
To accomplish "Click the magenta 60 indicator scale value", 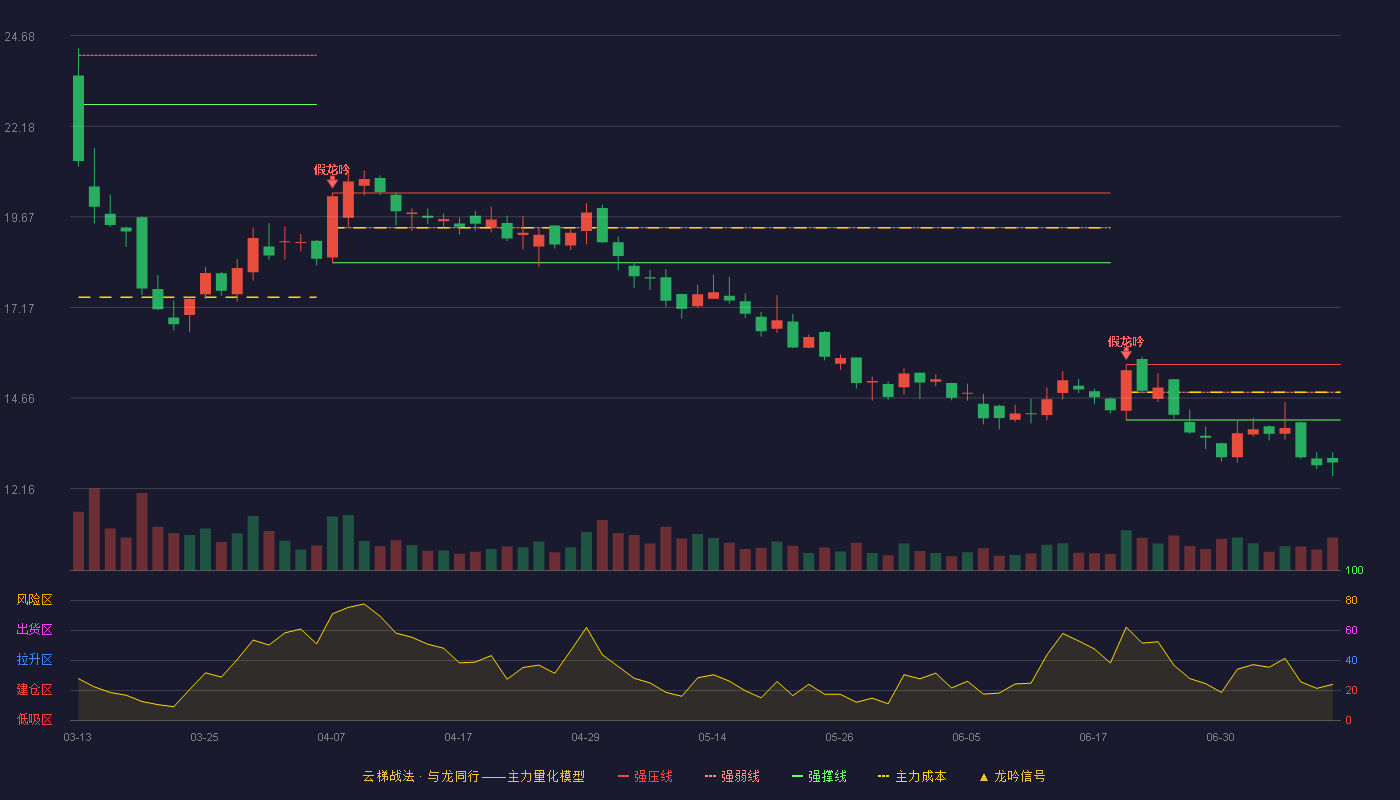I will point(1351,630).
